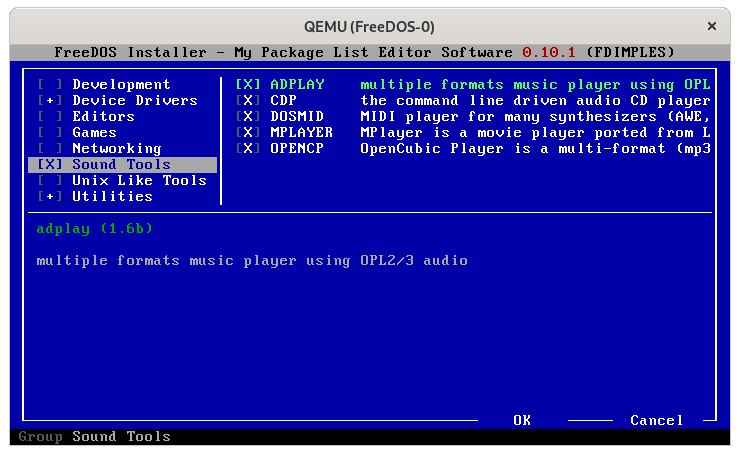Select the MPlayer movie player description

535,133
